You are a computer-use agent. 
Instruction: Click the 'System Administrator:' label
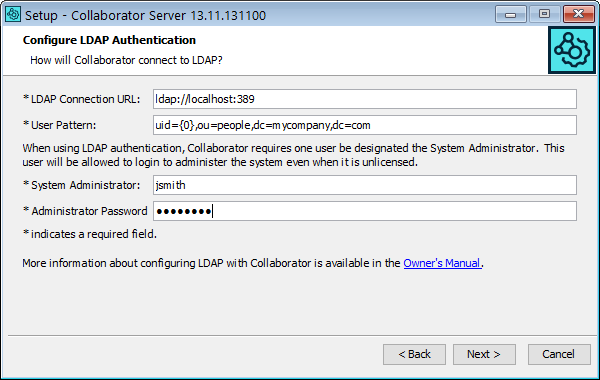pyautogui.click(x=82, y=185)
